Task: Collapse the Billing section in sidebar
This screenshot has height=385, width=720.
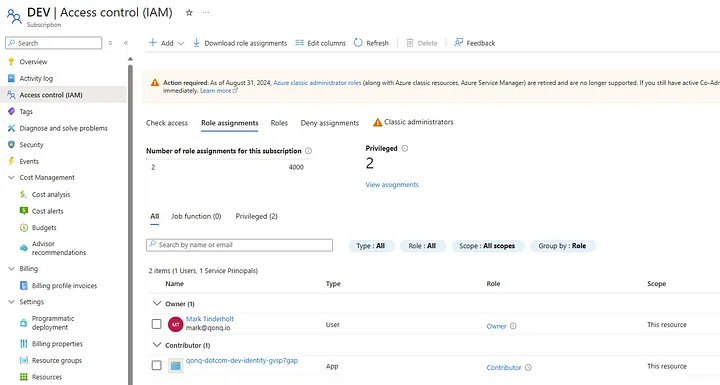Action: click(x=11, y=269)
